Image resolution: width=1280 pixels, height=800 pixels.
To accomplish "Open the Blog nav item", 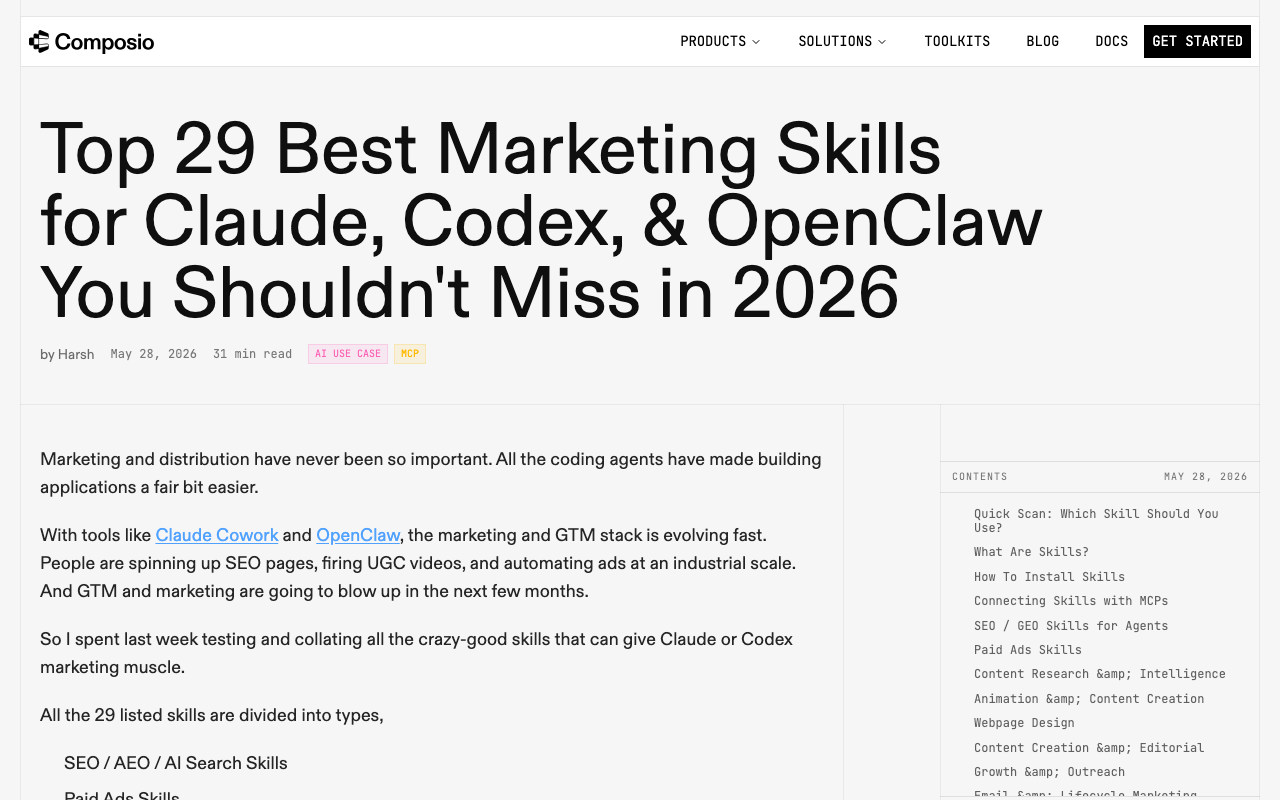I will tap(1042, 41).
